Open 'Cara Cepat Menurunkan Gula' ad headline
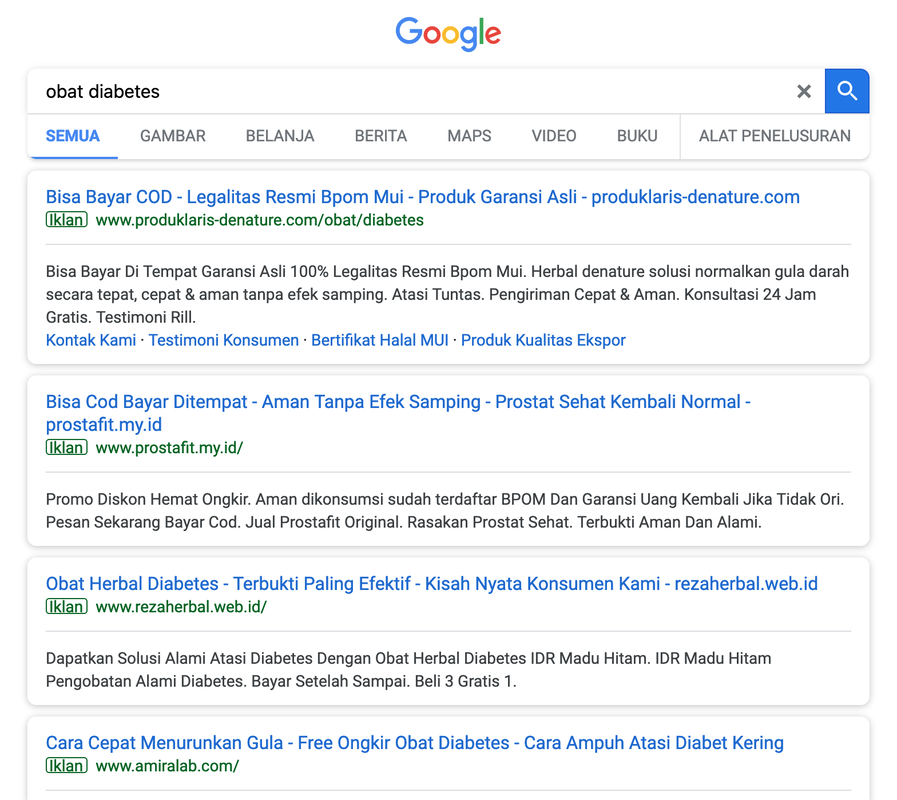 click(414, 743)
